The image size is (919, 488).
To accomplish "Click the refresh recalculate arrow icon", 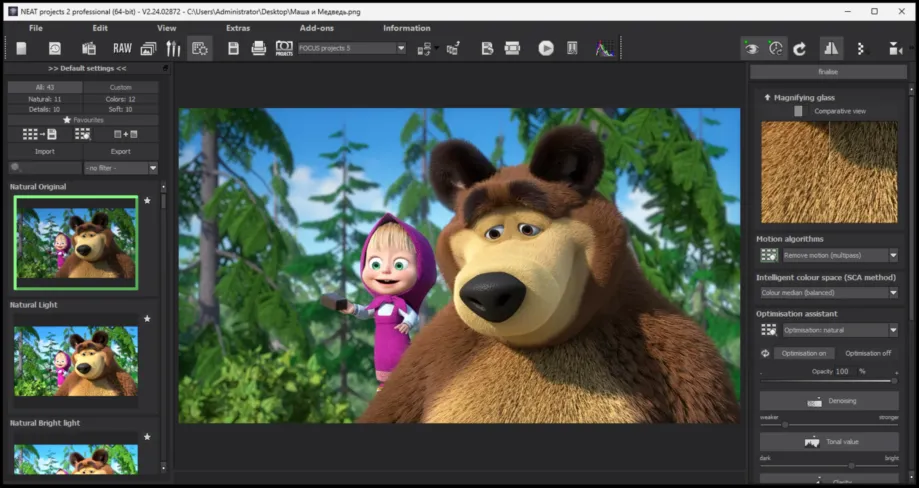I will (x=799, y=49).
